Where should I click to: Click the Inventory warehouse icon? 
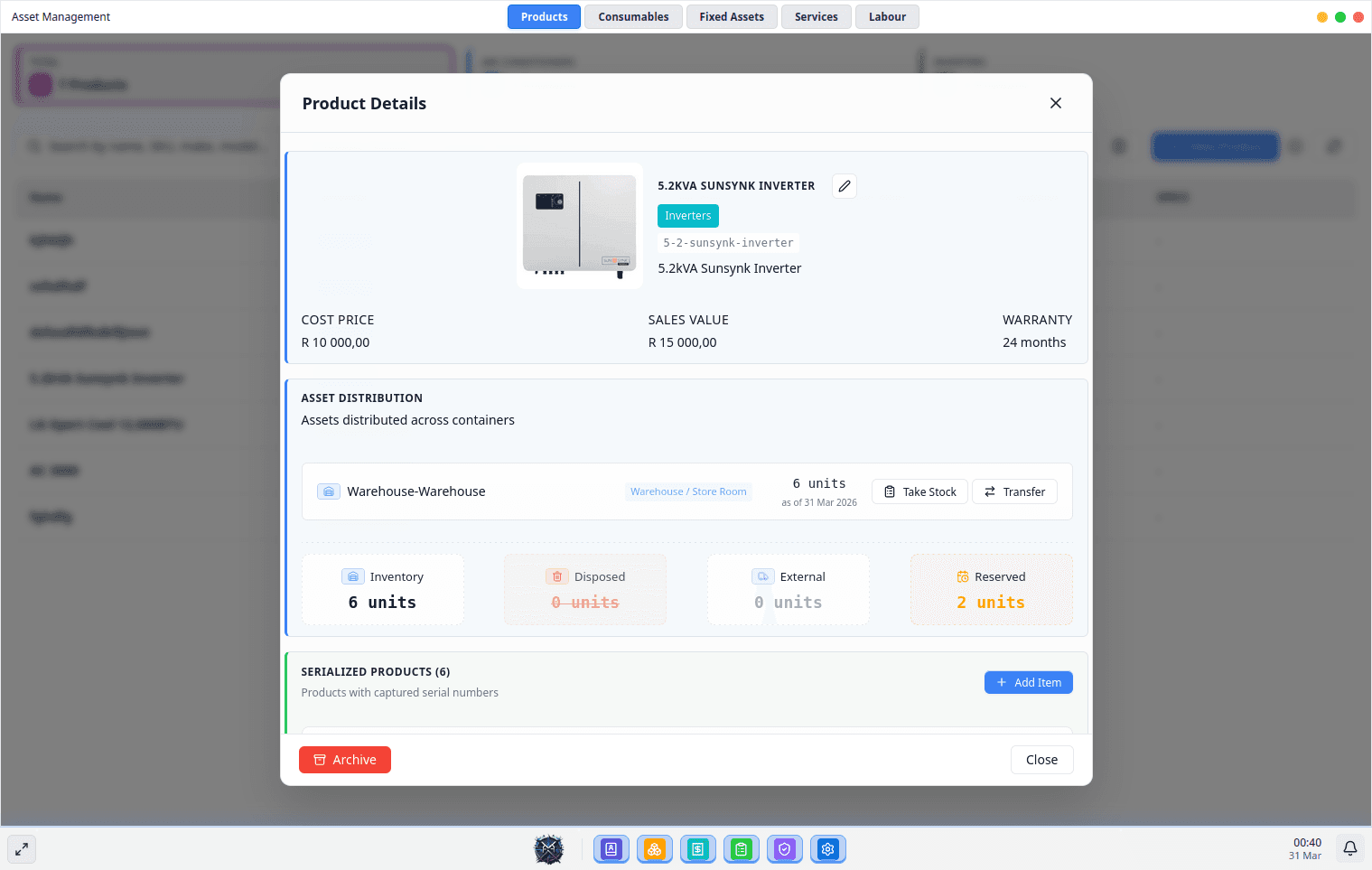(353, 576)
